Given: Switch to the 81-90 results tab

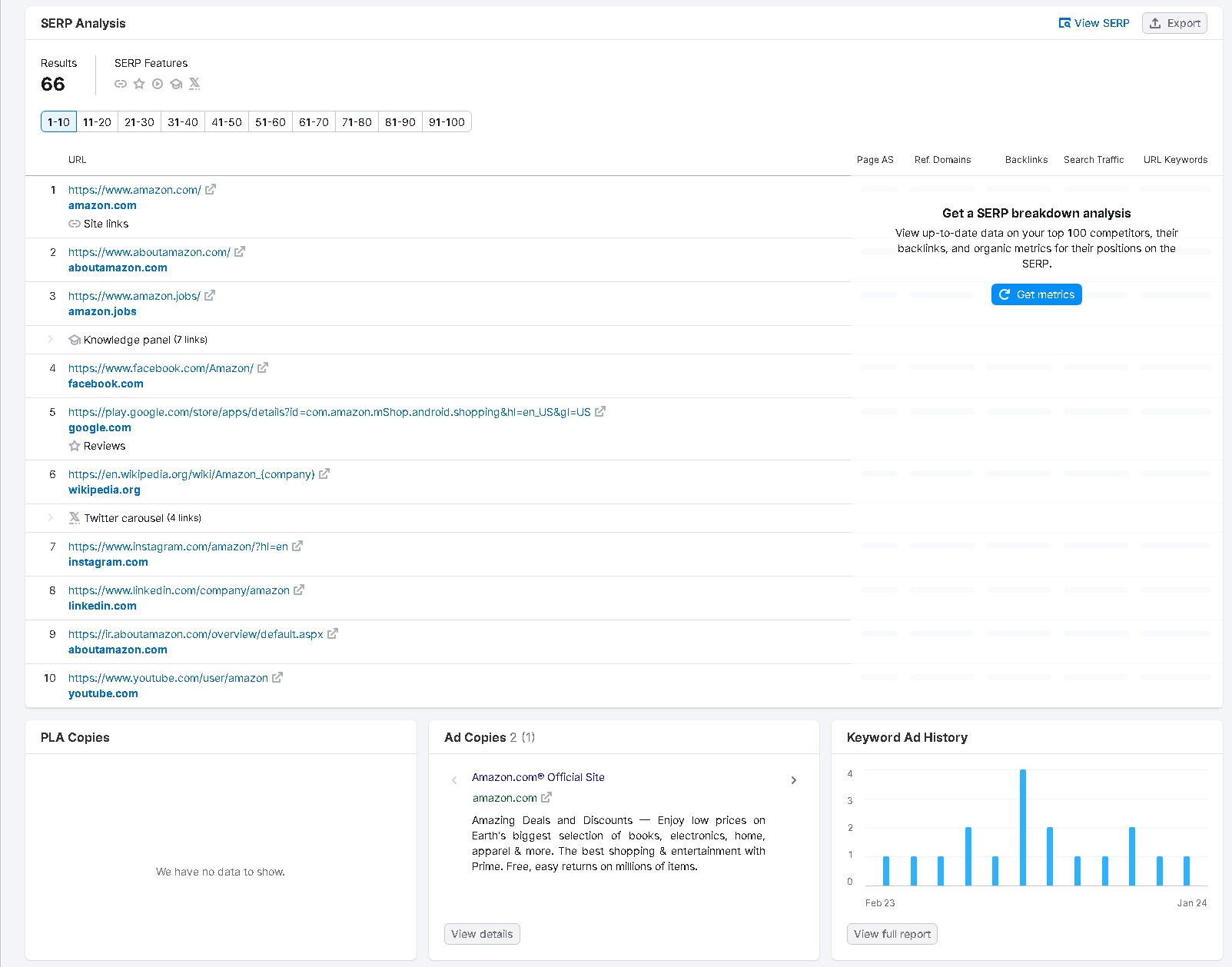Looking at the screenshot, I should [400, 121].
